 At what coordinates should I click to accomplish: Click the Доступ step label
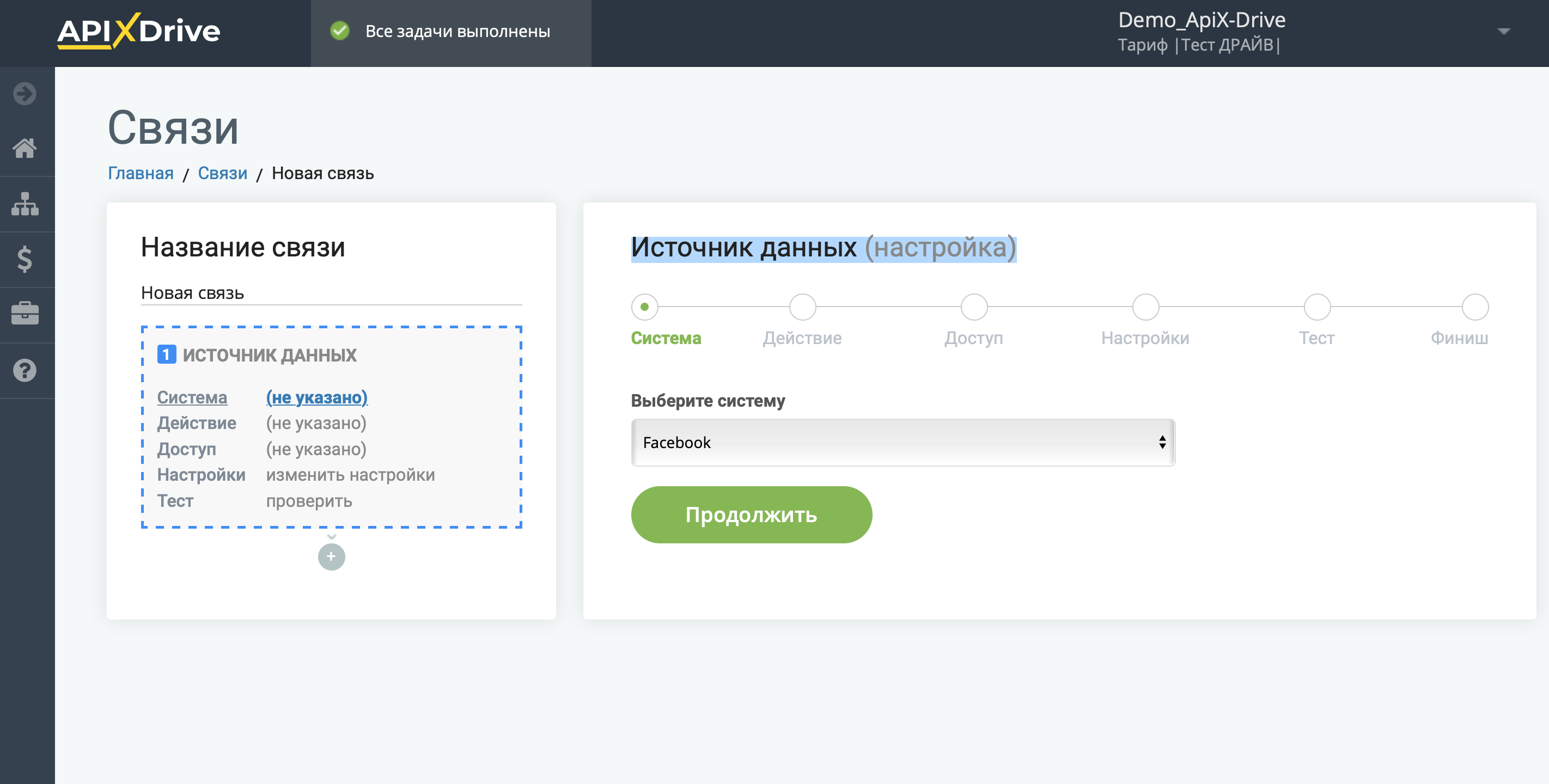pyautogui.click(x=973, y=338)
